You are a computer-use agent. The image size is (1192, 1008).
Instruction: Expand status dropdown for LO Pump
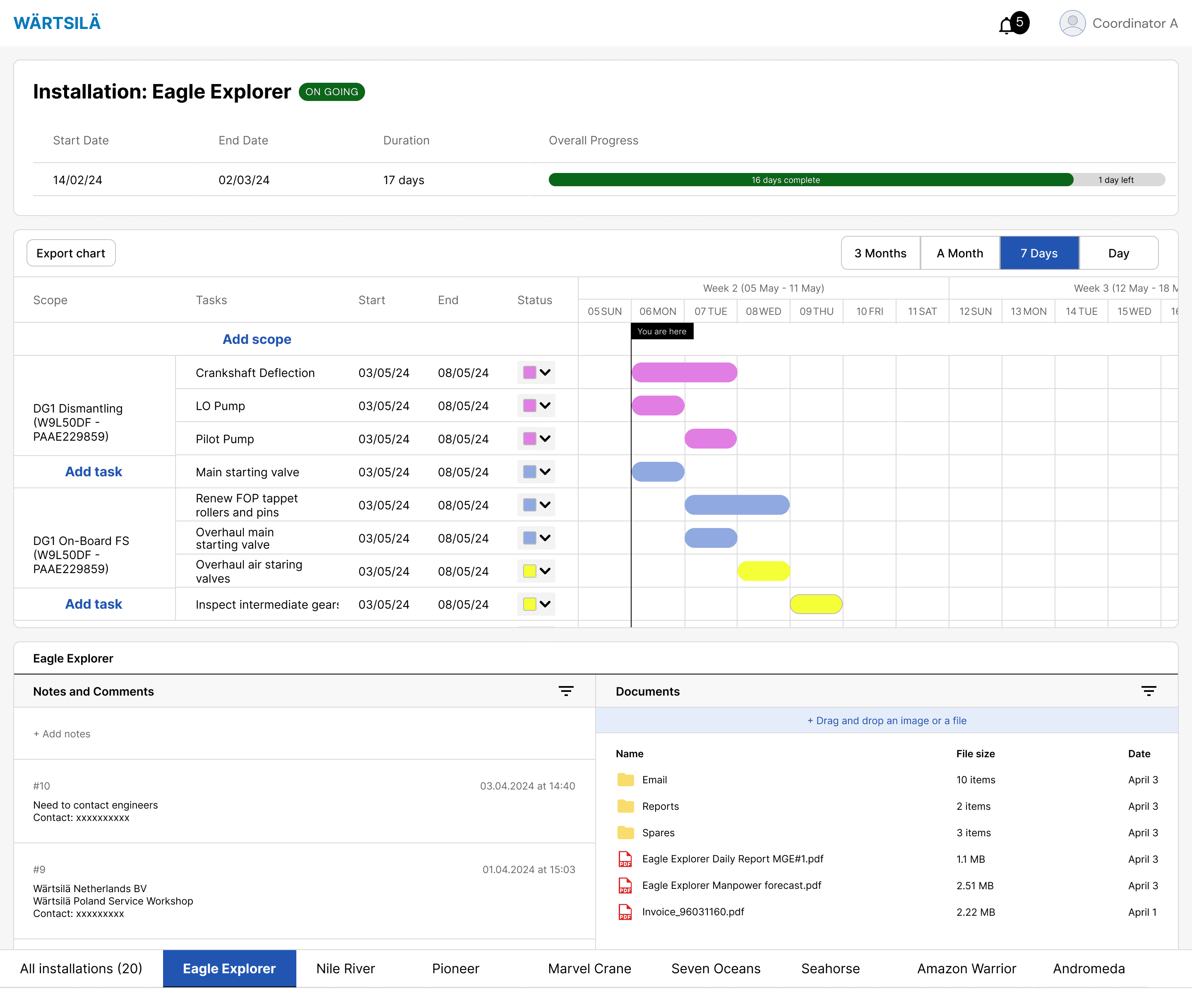pos(536,406)
